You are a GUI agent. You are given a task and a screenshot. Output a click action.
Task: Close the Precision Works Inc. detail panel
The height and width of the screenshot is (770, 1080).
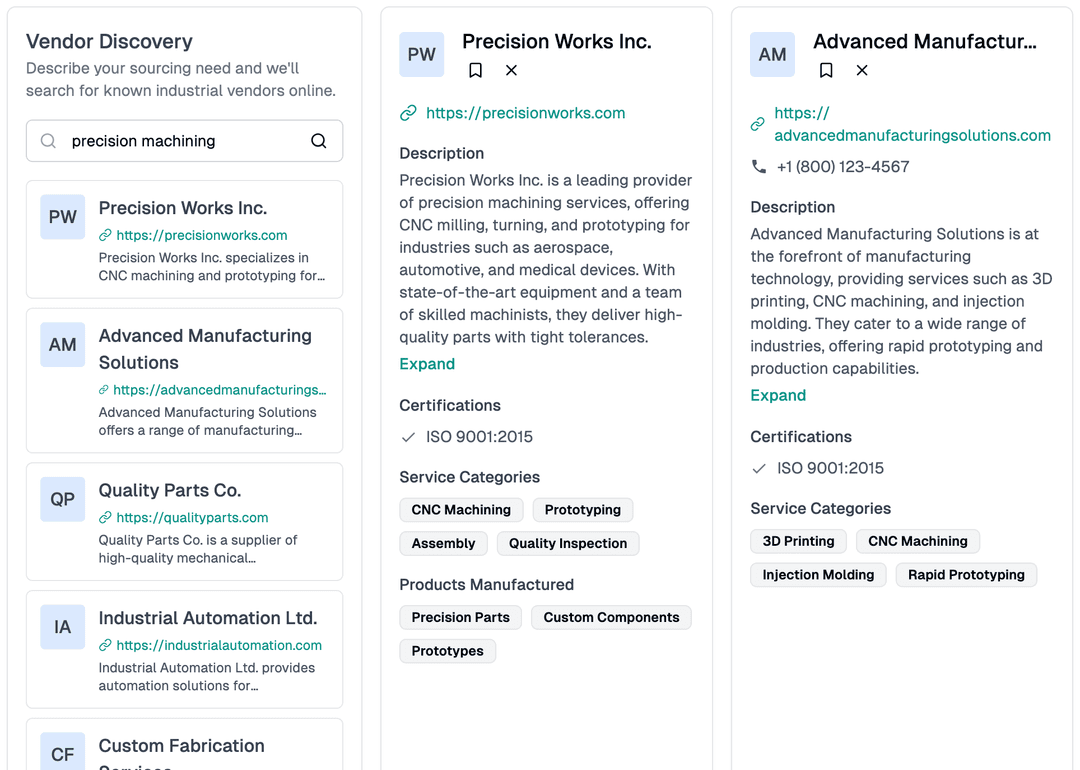(x=511, y=70)
